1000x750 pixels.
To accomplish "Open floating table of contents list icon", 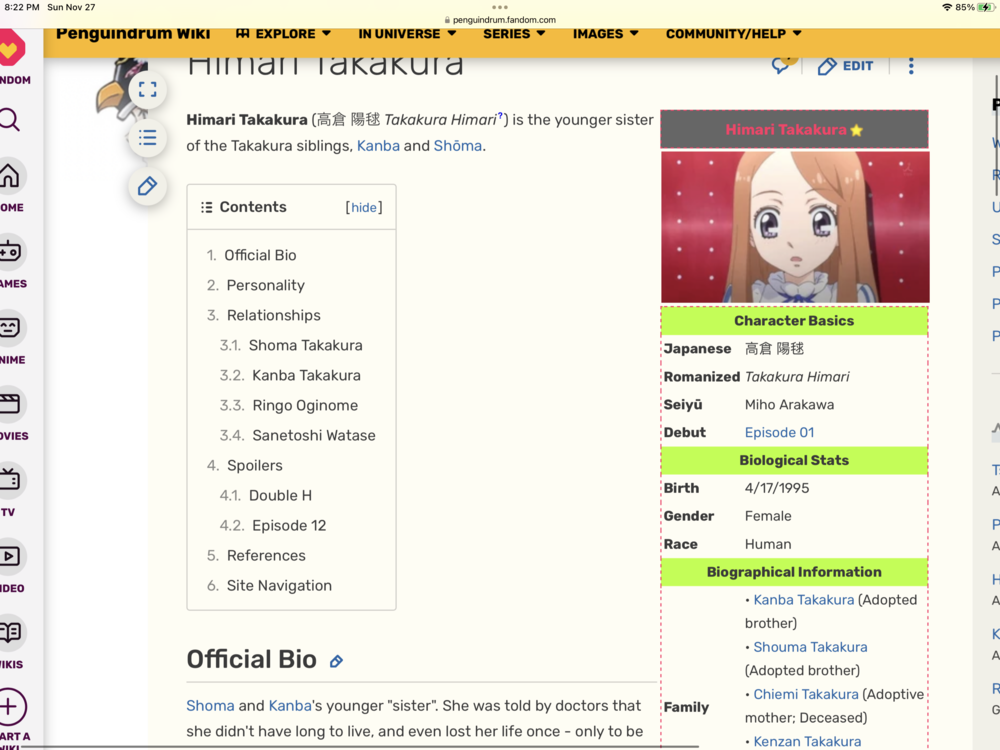I will tap(147, 138).
